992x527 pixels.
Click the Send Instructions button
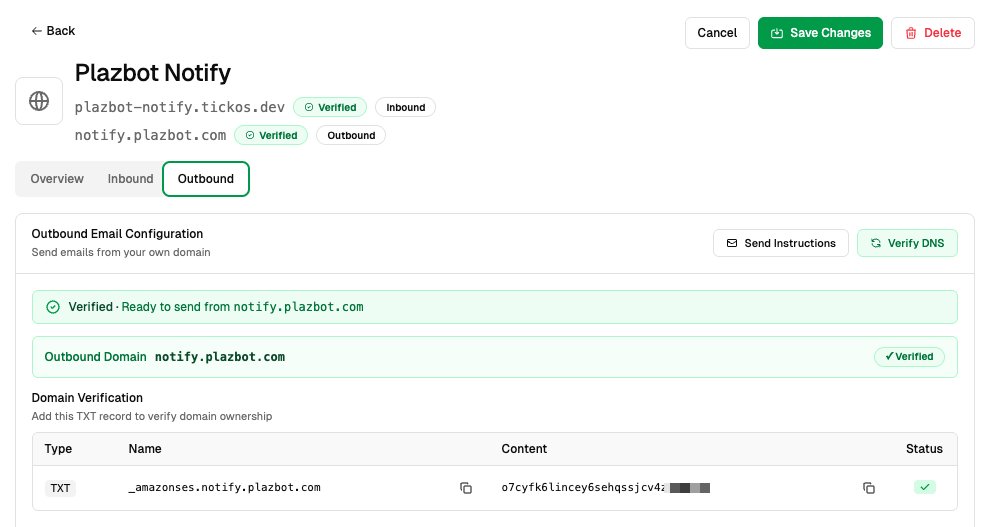[781, 243]
